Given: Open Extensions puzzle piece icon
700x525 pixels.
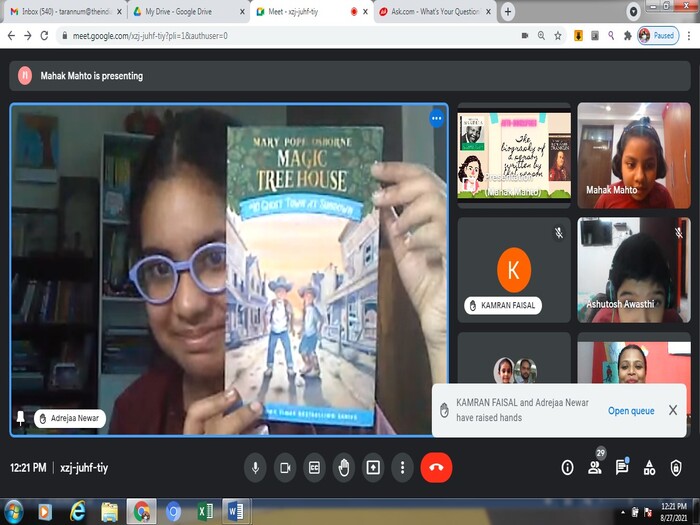Looking at the screenshot, I should [628, 36].
